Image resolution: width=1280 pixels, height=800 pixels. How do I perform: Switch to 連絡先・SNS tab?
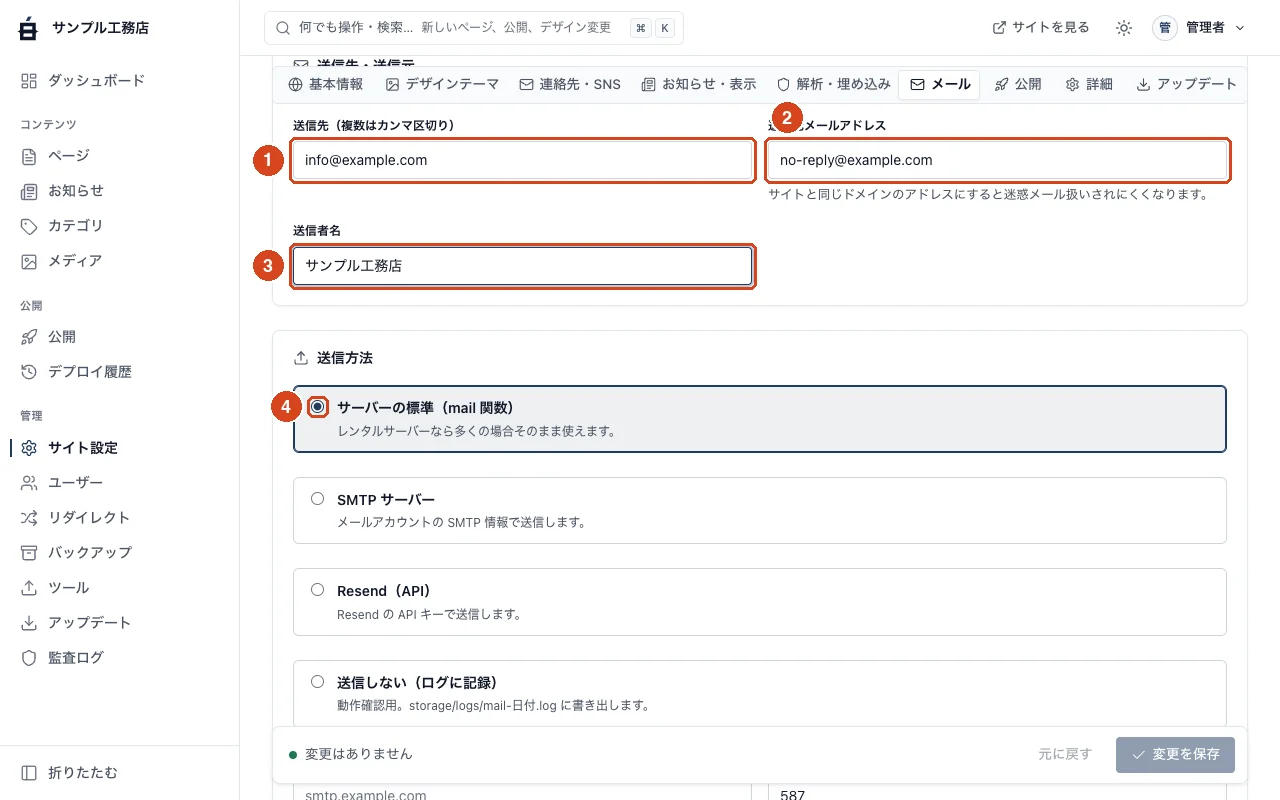pos(570,84)
